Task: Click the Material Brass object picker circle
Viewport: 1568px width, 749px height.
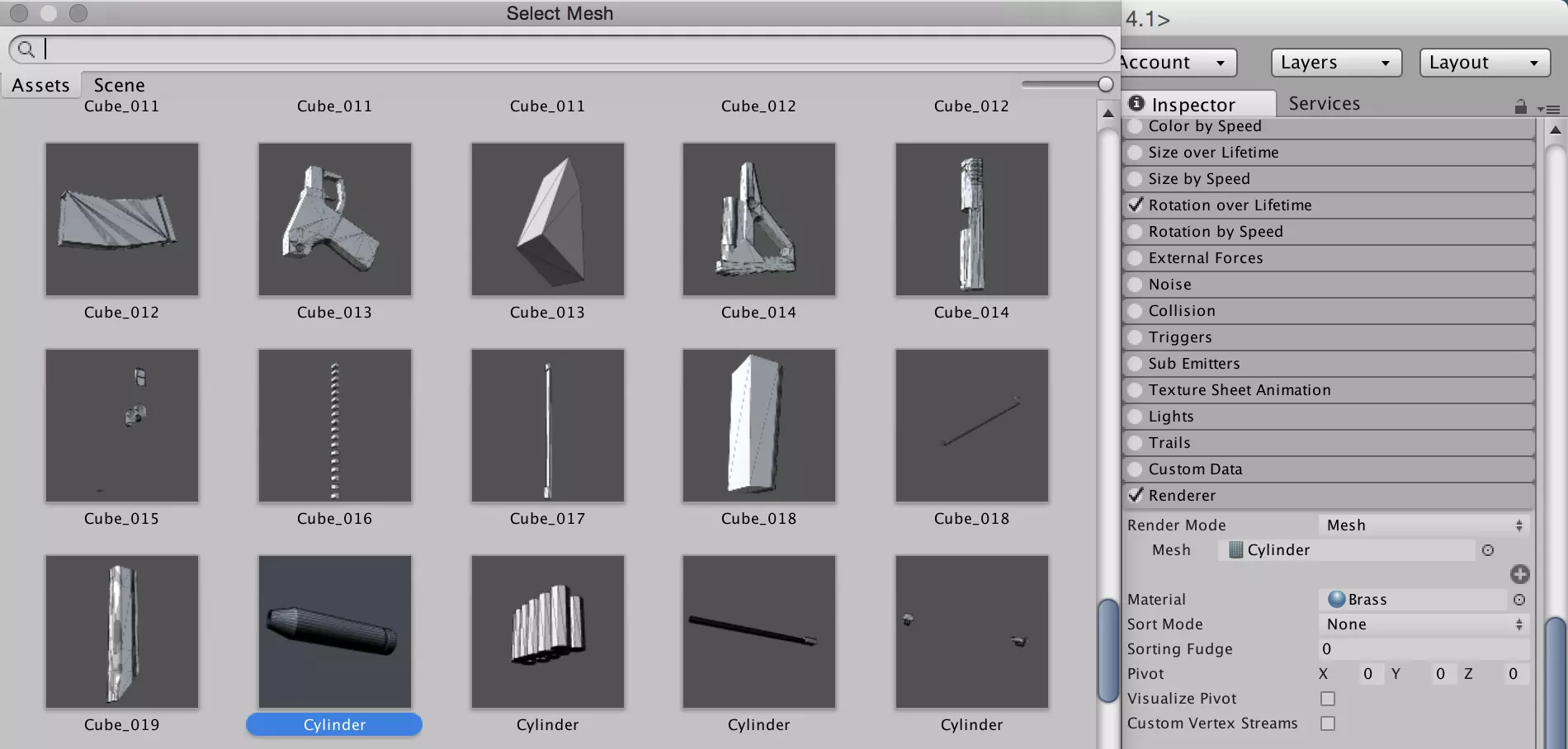Action: [x=1518, y=600]
